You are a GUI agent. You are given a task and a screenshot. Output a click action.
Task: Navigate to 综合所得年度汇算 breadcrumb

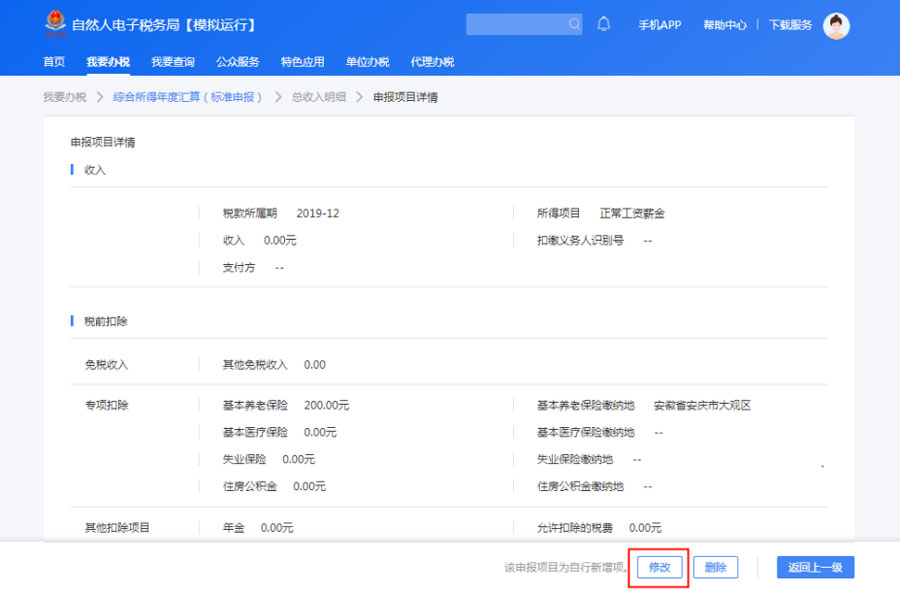coord(187,97)
